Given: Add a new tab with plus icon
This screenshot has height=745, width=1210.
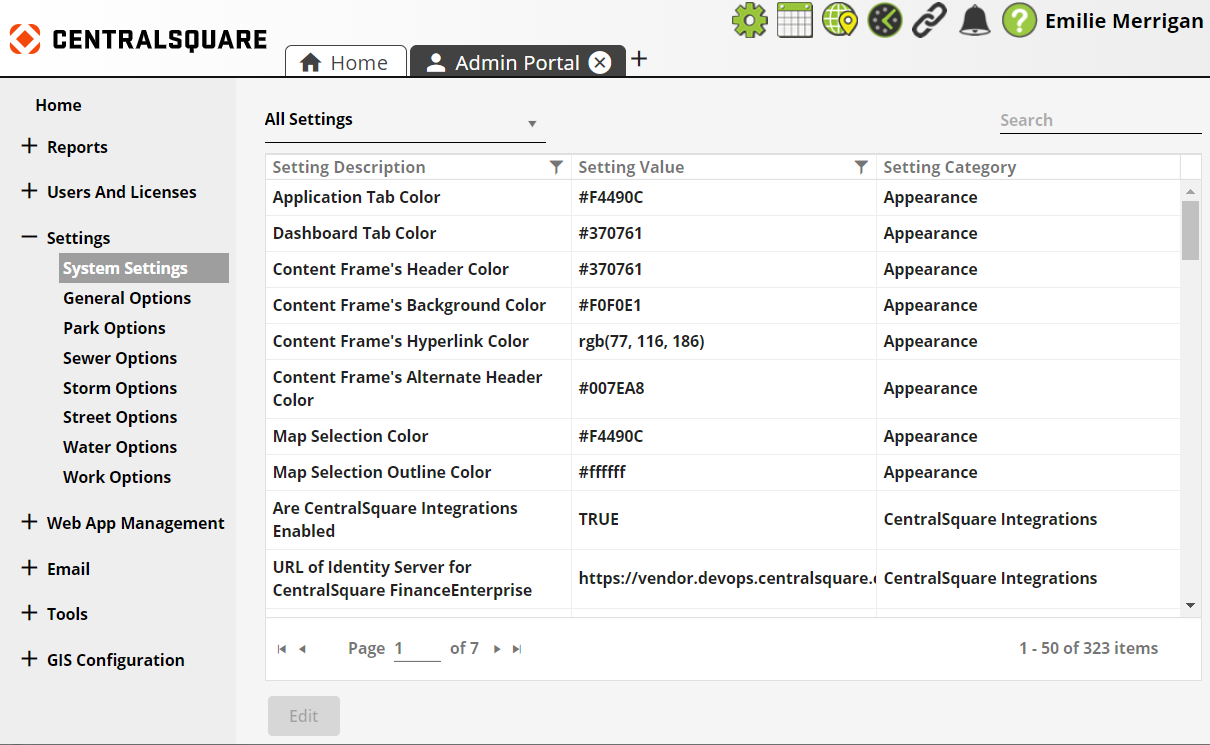Looking at the screenshot, I should tap(639, 59).
